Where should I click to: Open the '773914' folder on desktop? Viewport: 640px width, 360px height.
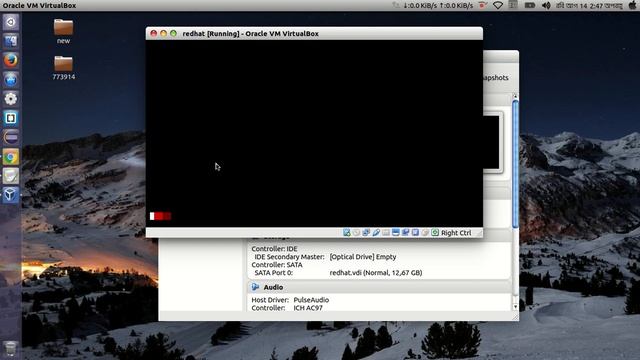click(x=63, y=67)
